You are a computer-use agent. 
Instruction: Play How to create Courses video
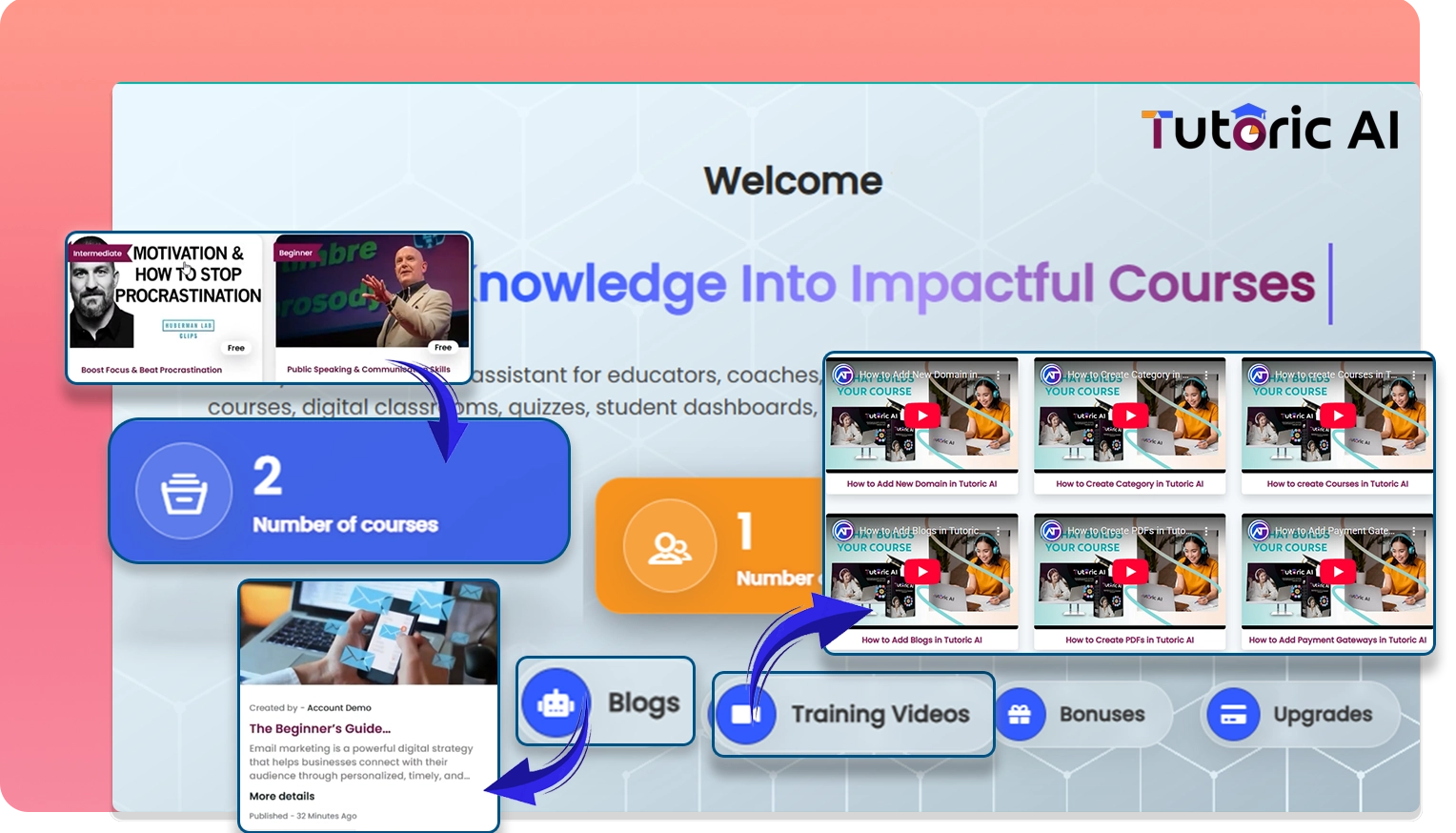point(1337,416)
